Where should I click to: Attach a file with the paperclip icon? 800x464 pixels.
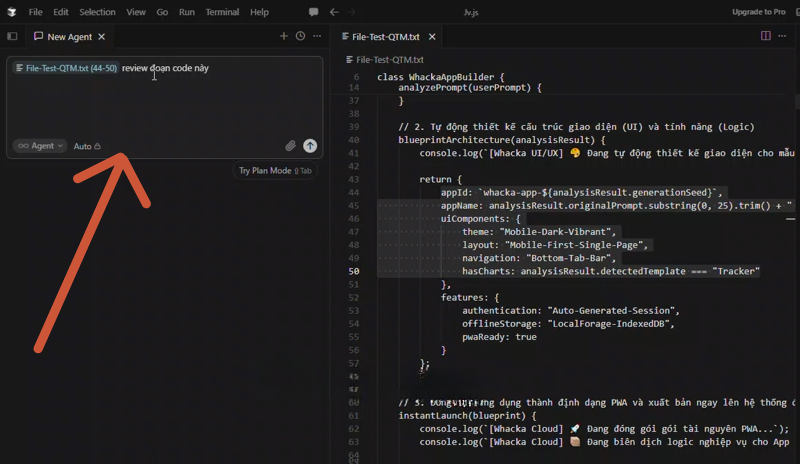point(290,146)
